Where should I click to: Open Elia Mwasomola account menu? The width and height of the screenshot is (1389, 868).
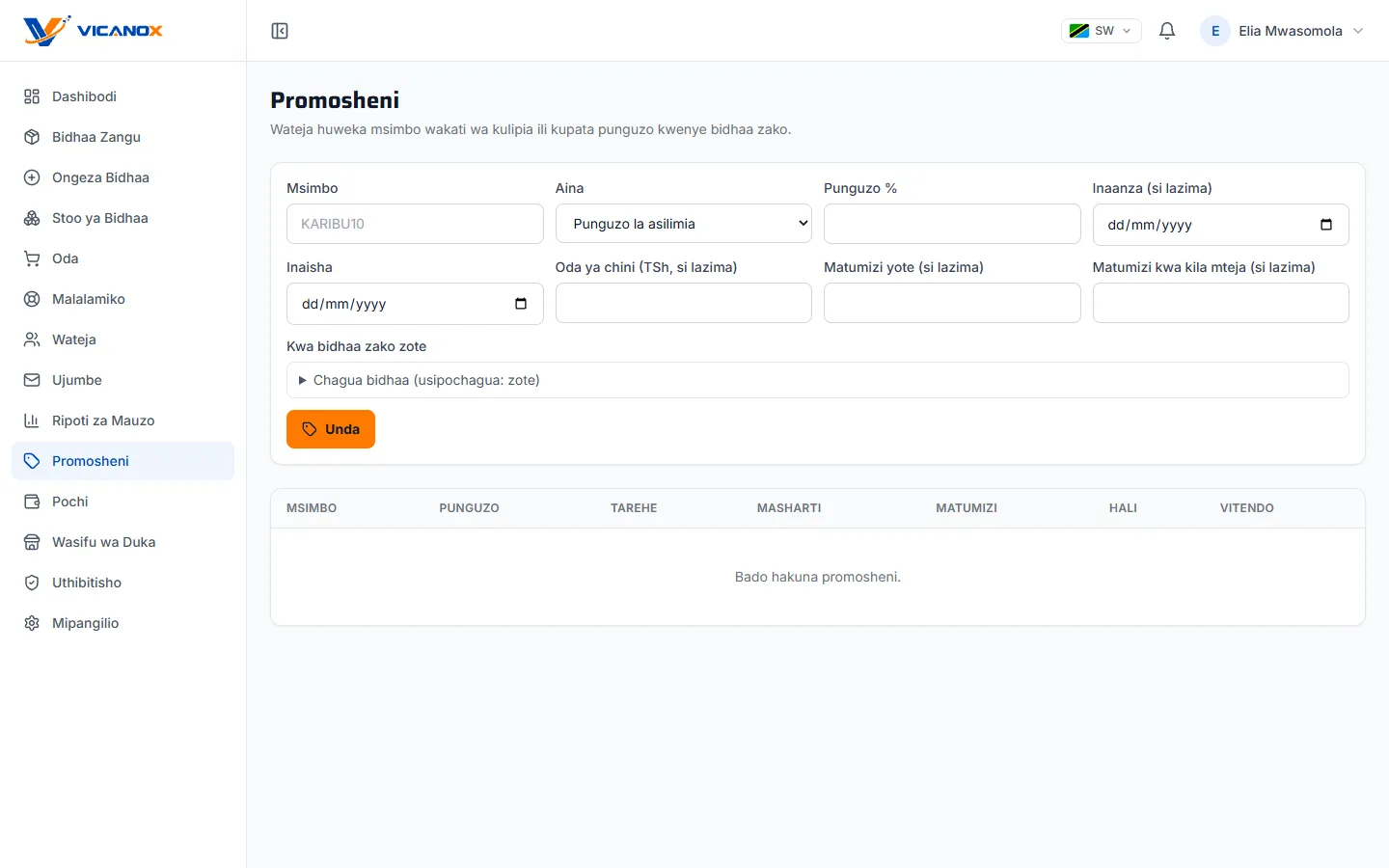click(1282, 31)
